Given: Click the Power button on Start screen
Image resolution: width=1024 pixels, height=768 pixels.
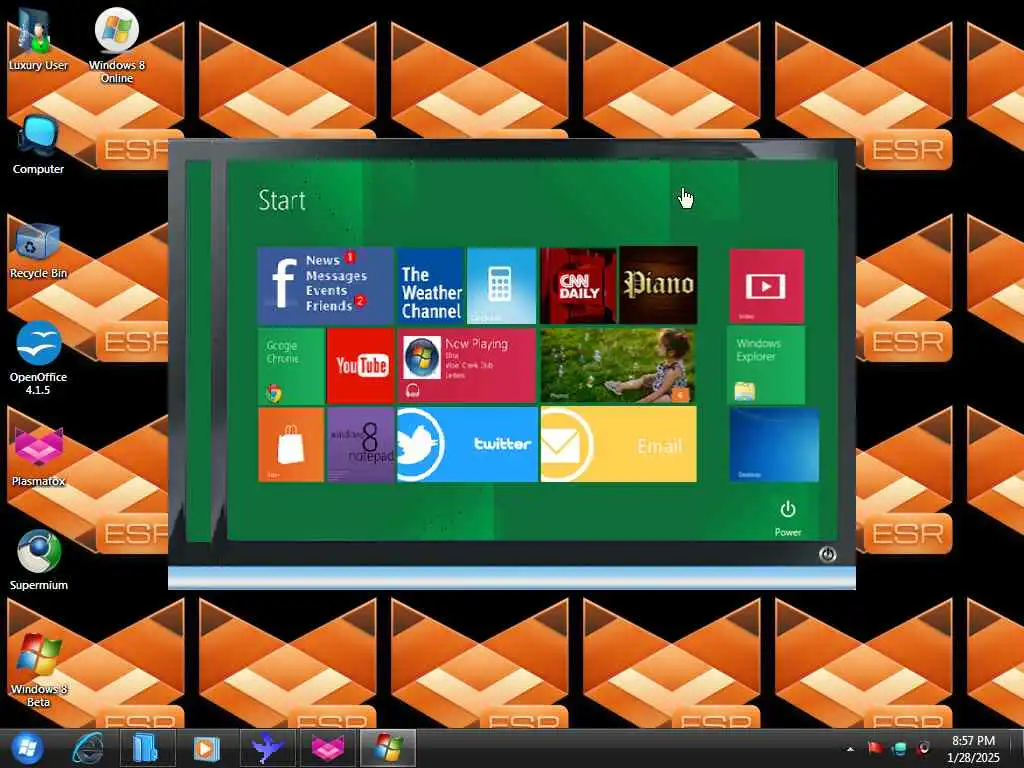Looking at the screenshot, I should pyautogui.click(x=788, y=519).
